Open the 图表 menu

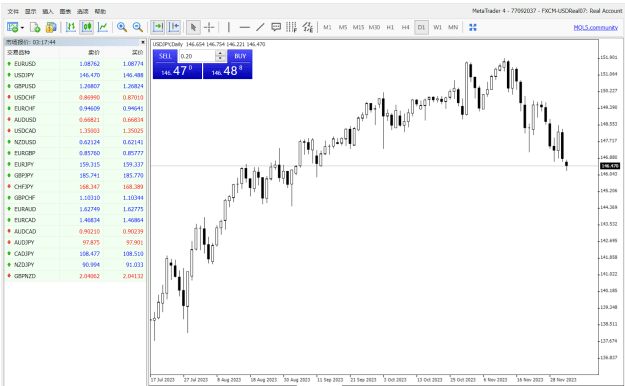[x=65, y=11]
